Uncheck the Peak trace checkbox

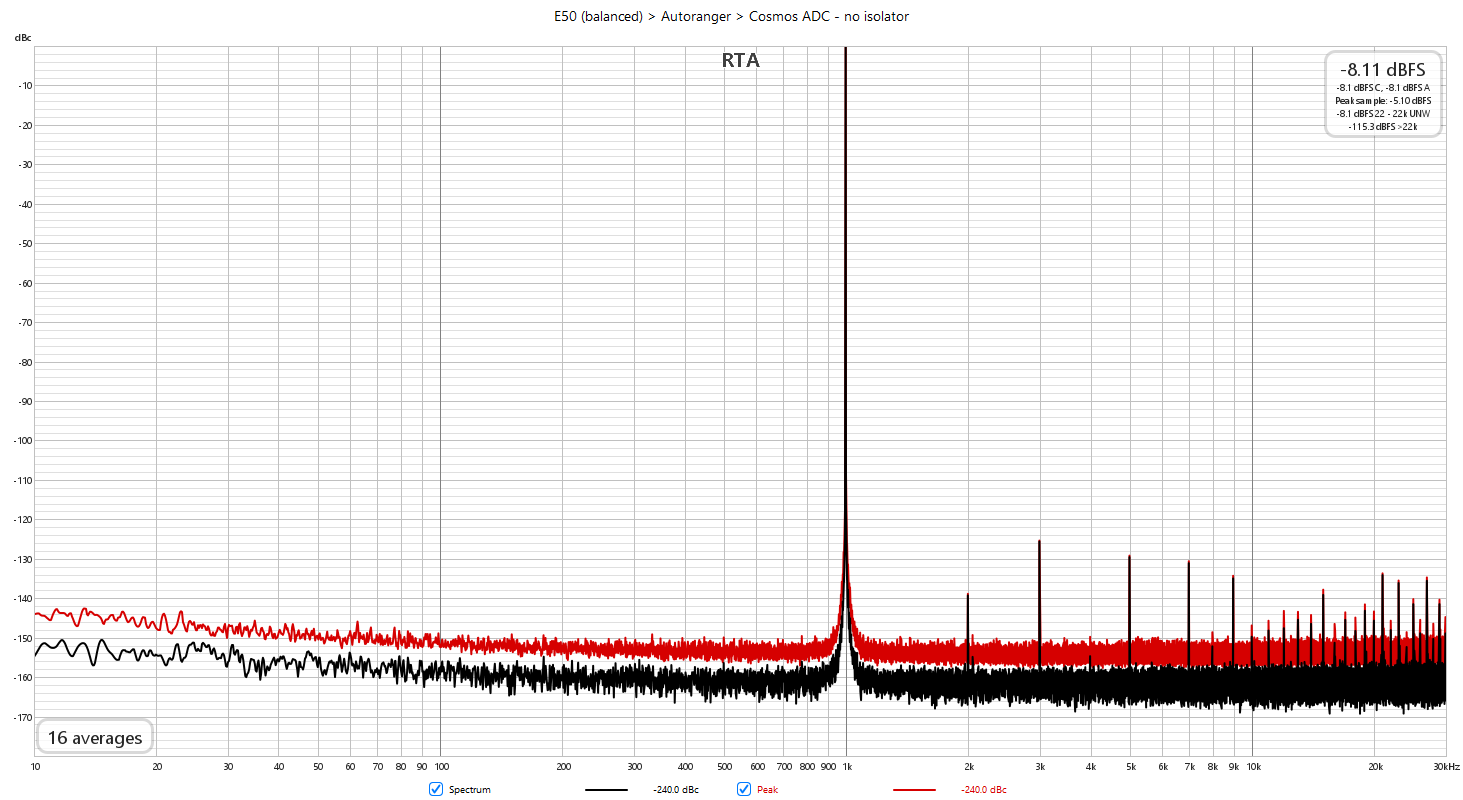pyautogui.click(x=744, y=789)
